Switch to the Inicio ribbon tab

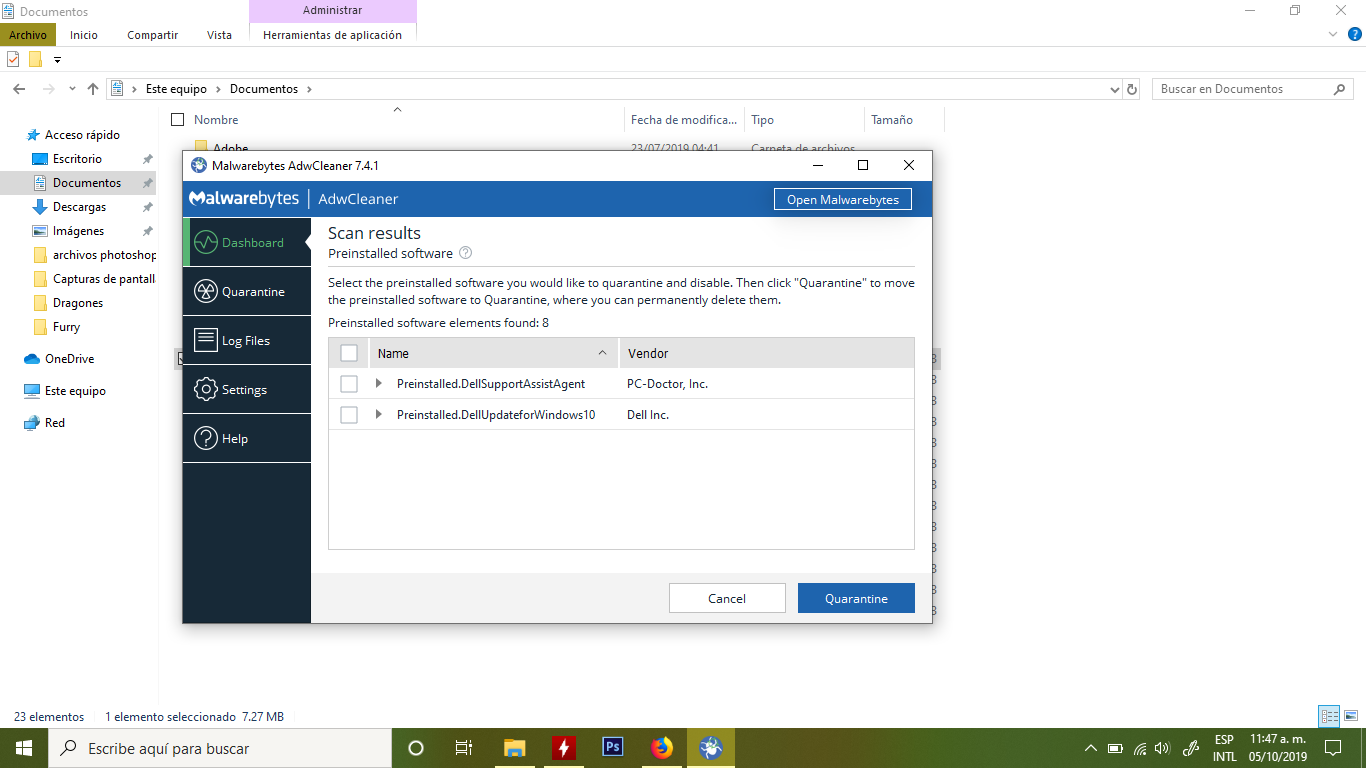[84, 35]
